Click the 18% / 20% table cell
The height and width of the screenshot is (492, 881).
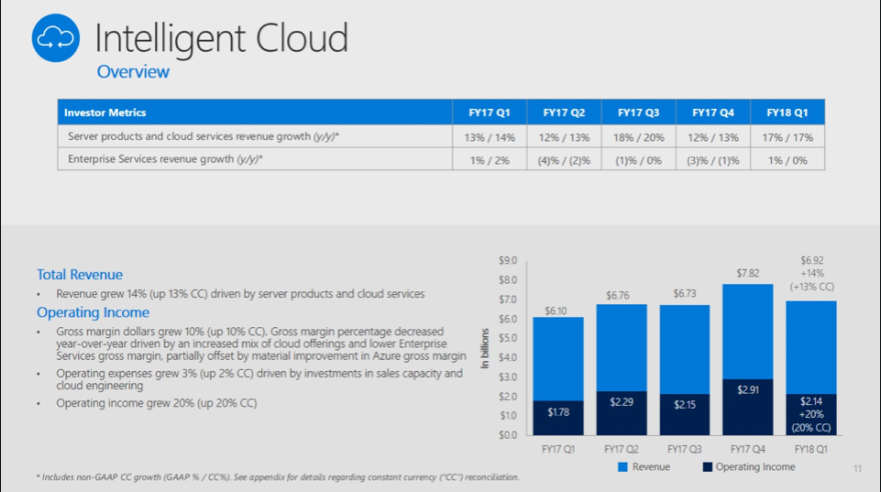tap(638, 136)
